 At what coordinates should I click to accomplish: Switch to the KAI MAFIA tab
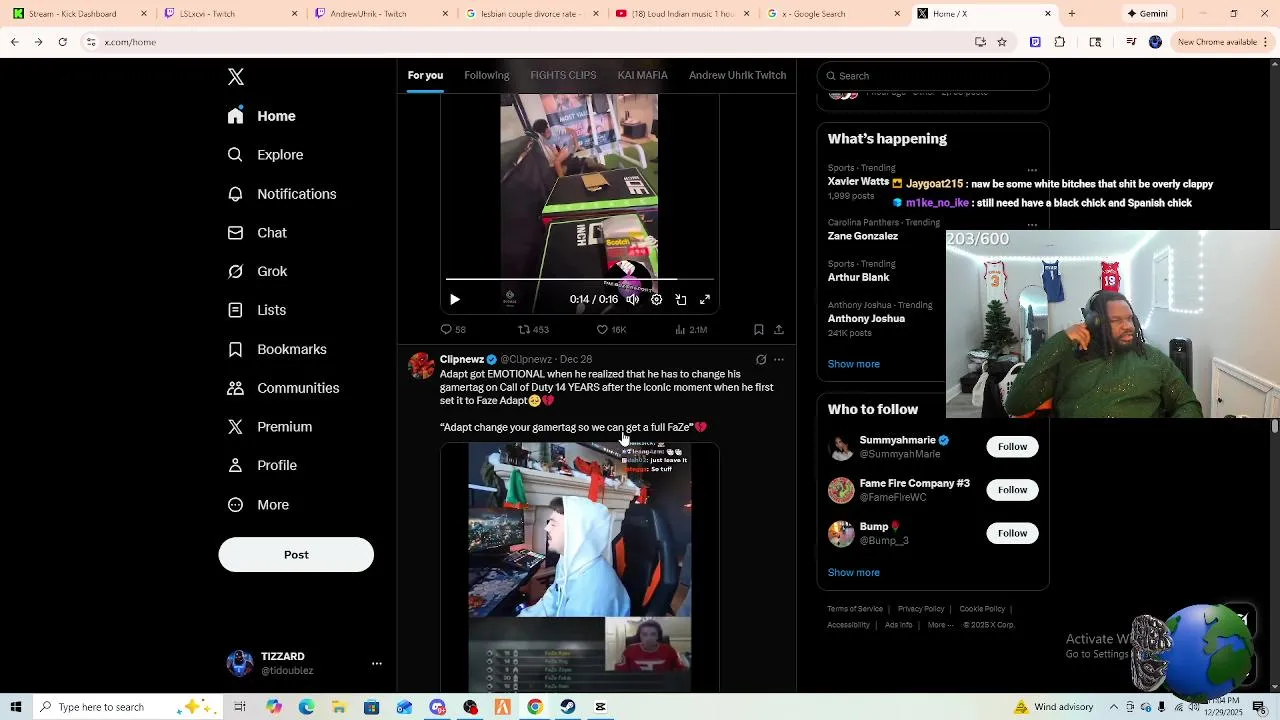[642, 75]
